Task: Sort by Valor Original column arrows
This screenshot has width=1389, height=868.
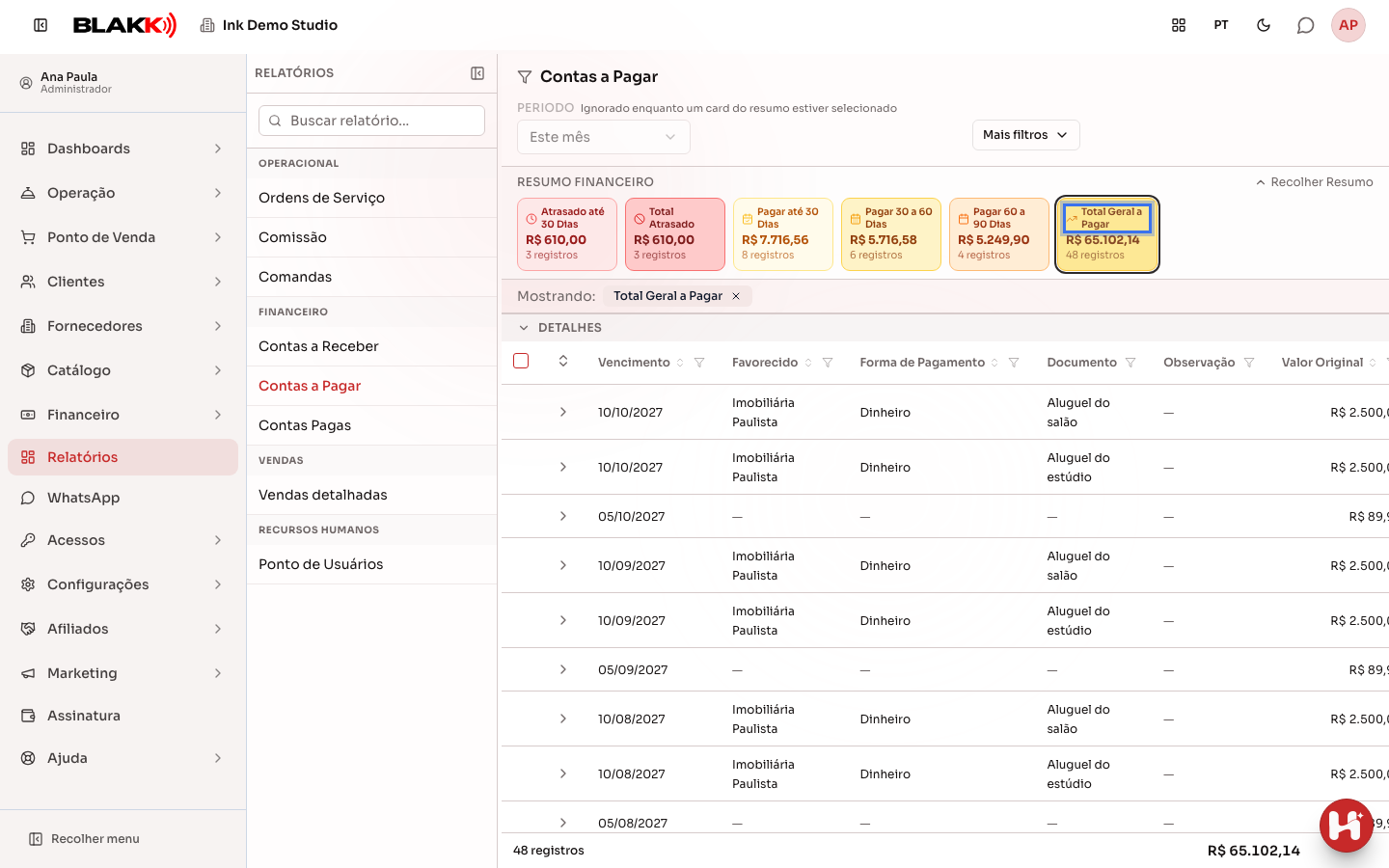Action: pos(1373,363)
